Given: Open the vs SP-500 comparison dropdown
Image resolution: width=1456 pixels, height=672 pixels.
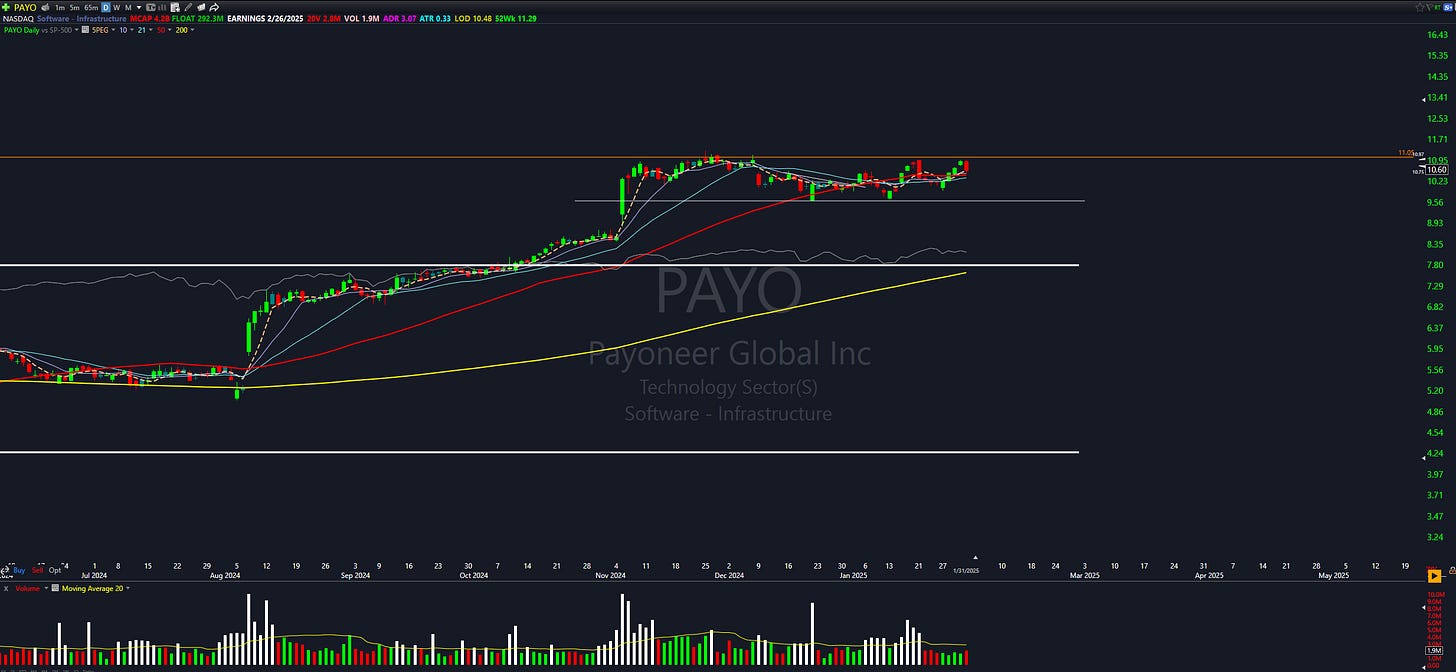Looking at the screenshot, I should (76, 30).
